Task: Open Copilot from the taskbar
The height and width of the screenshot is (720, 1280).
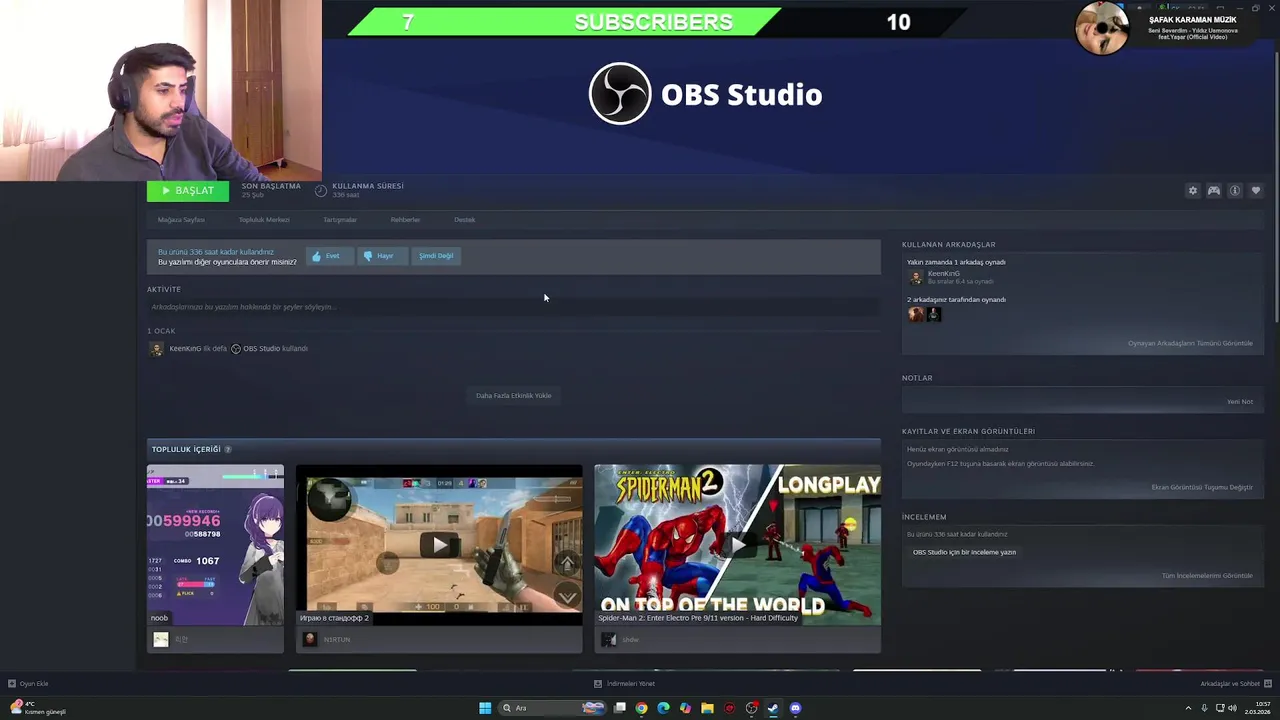Action: pos(685,708)
